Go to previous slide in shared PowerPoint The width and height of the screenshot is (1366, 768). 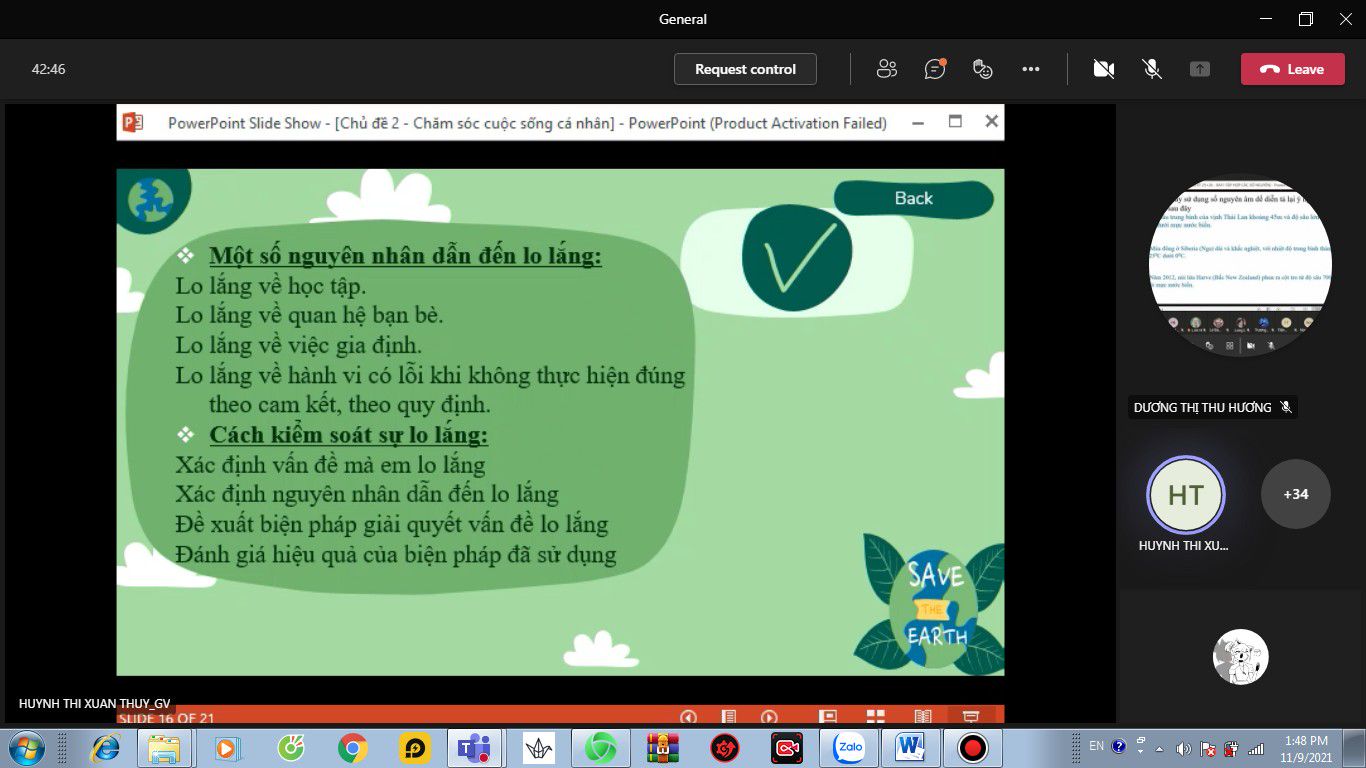coord(688,717)
